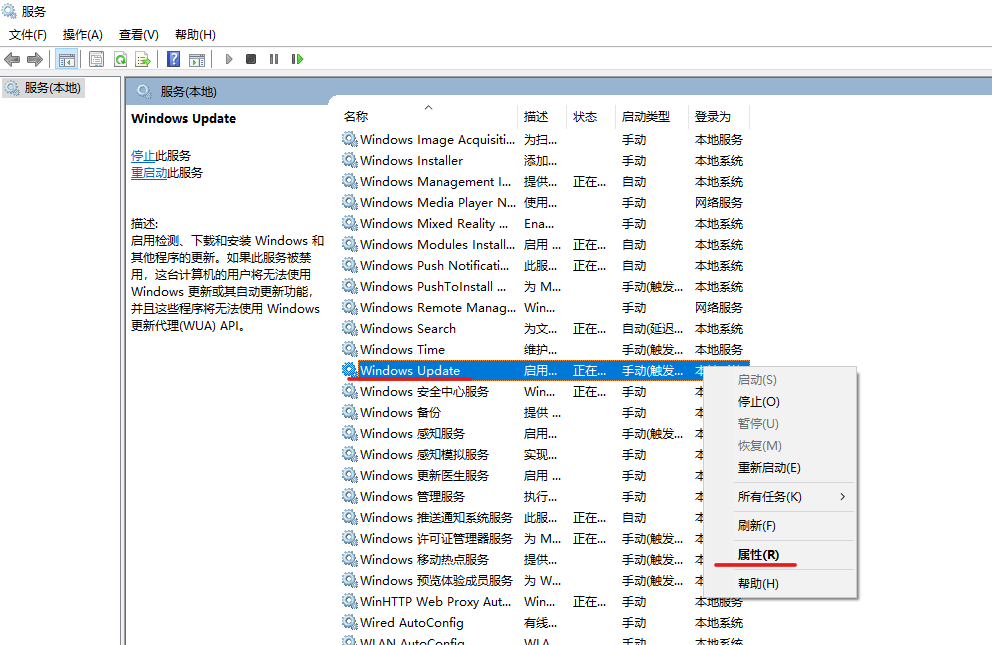The height and width of the screenshot is (645, 992).
Task: Click the Stop Service square icon
Action: [x=251, y=59]
